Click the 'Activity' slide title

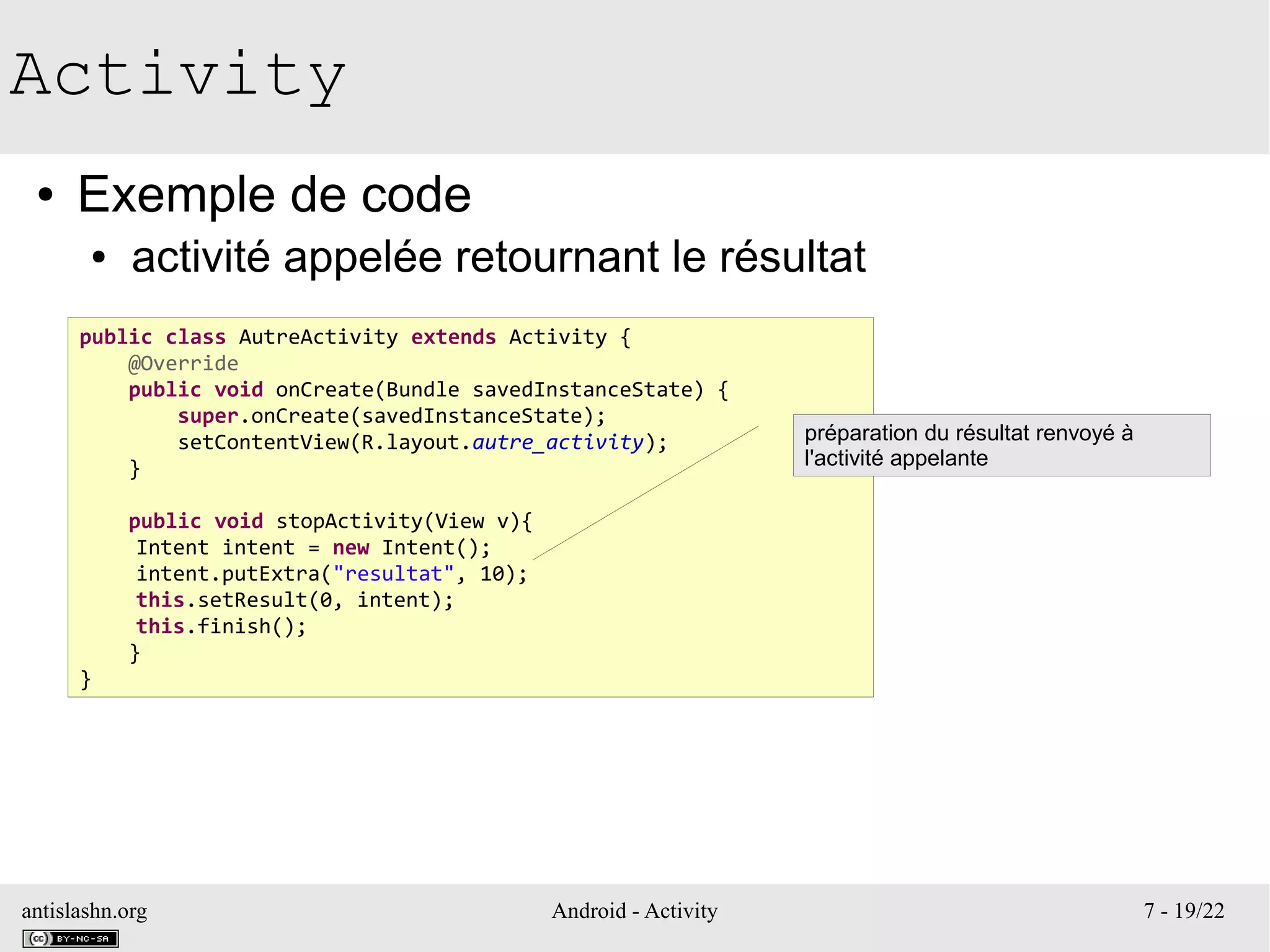point(178,77)
